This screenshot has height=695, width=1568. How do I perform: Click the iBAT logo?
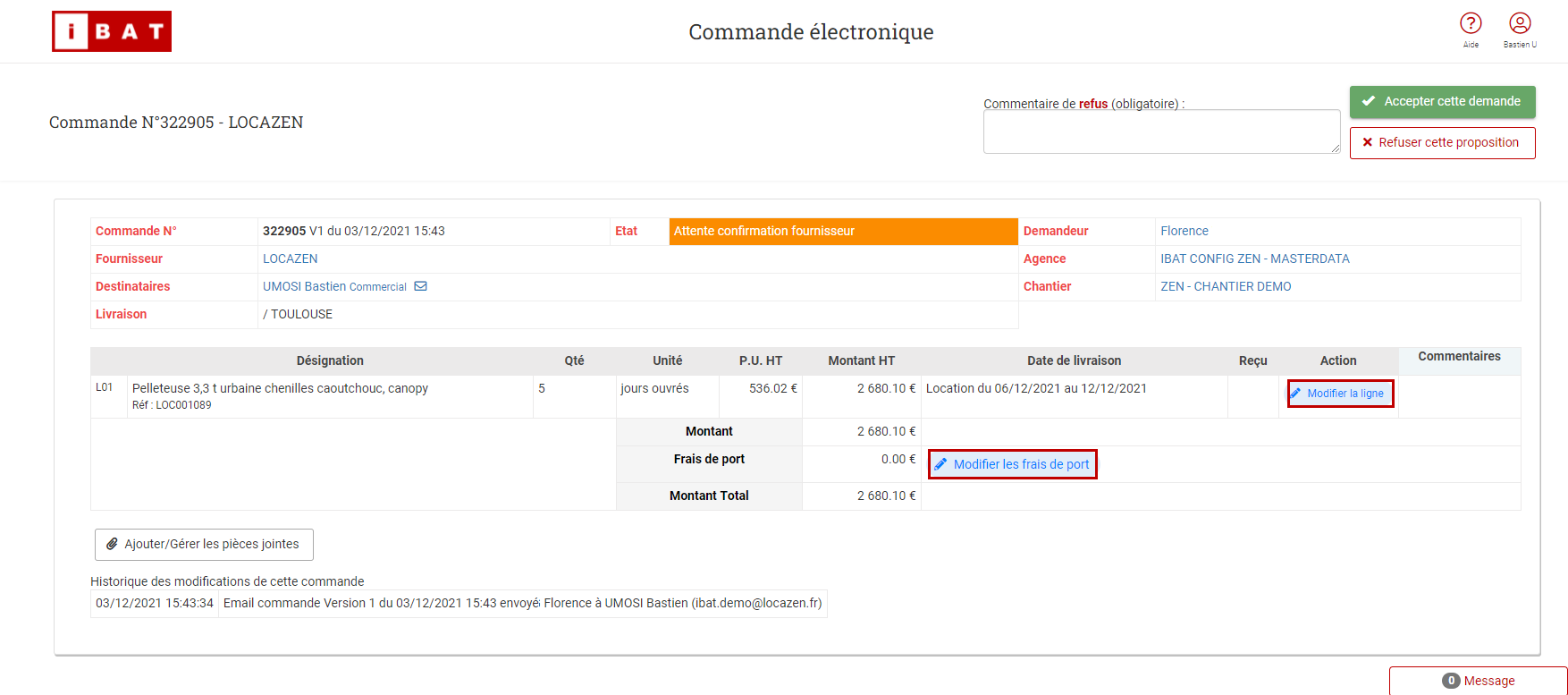[112, 31]
